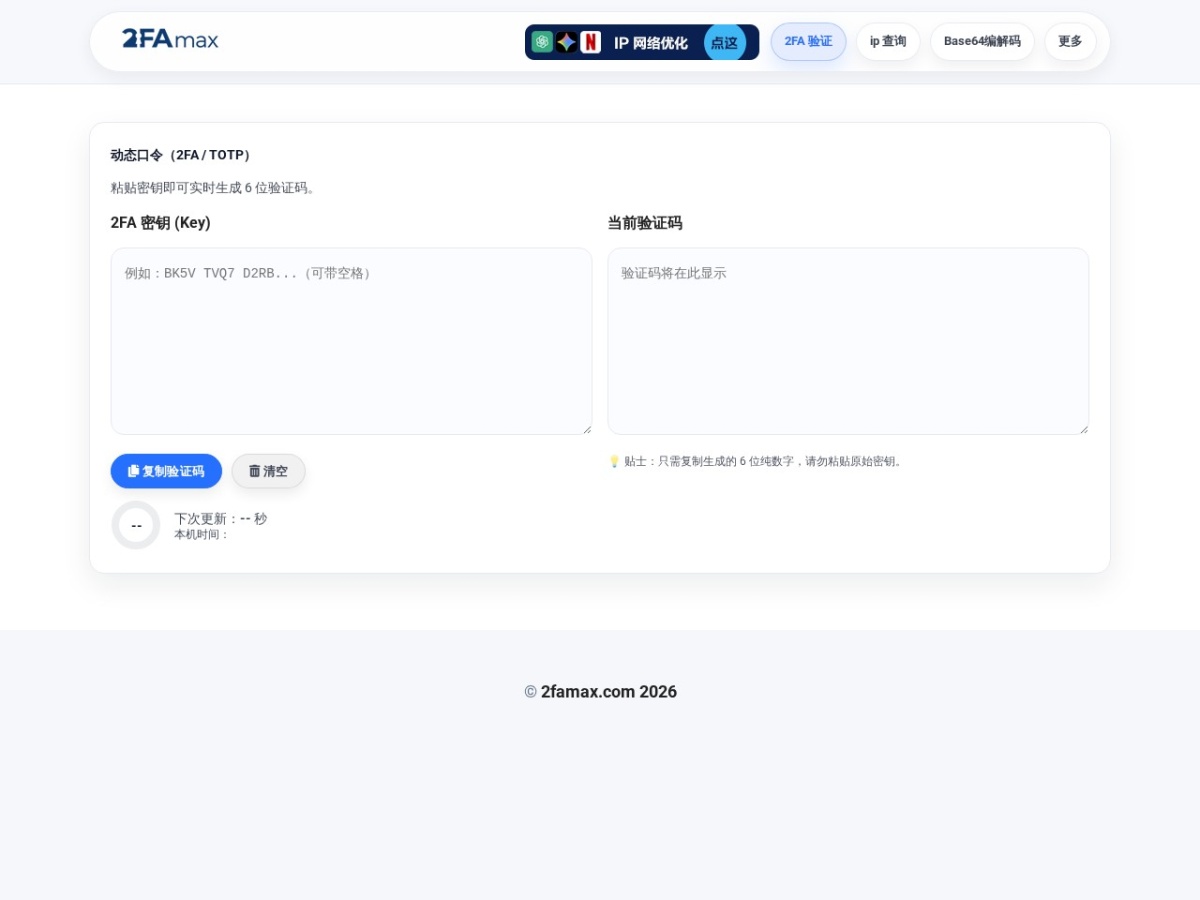Click the 清空 button
1200x900 pixels.
pos(268,471)
